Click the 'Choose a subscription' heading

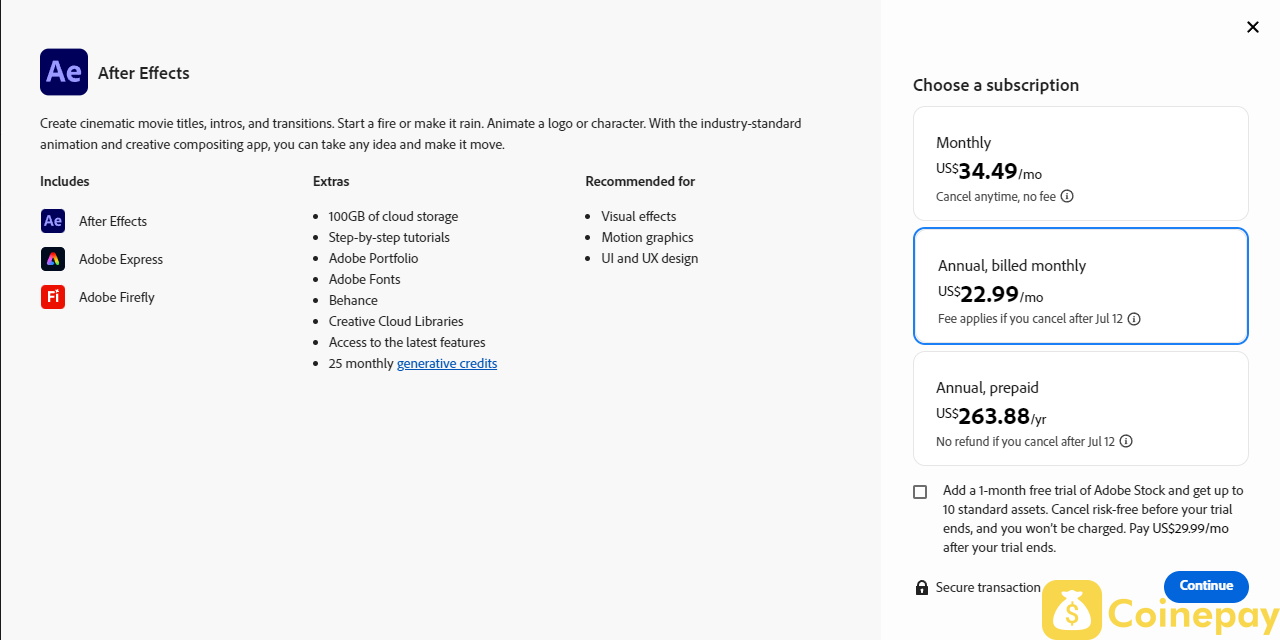(x=996, y=85)
